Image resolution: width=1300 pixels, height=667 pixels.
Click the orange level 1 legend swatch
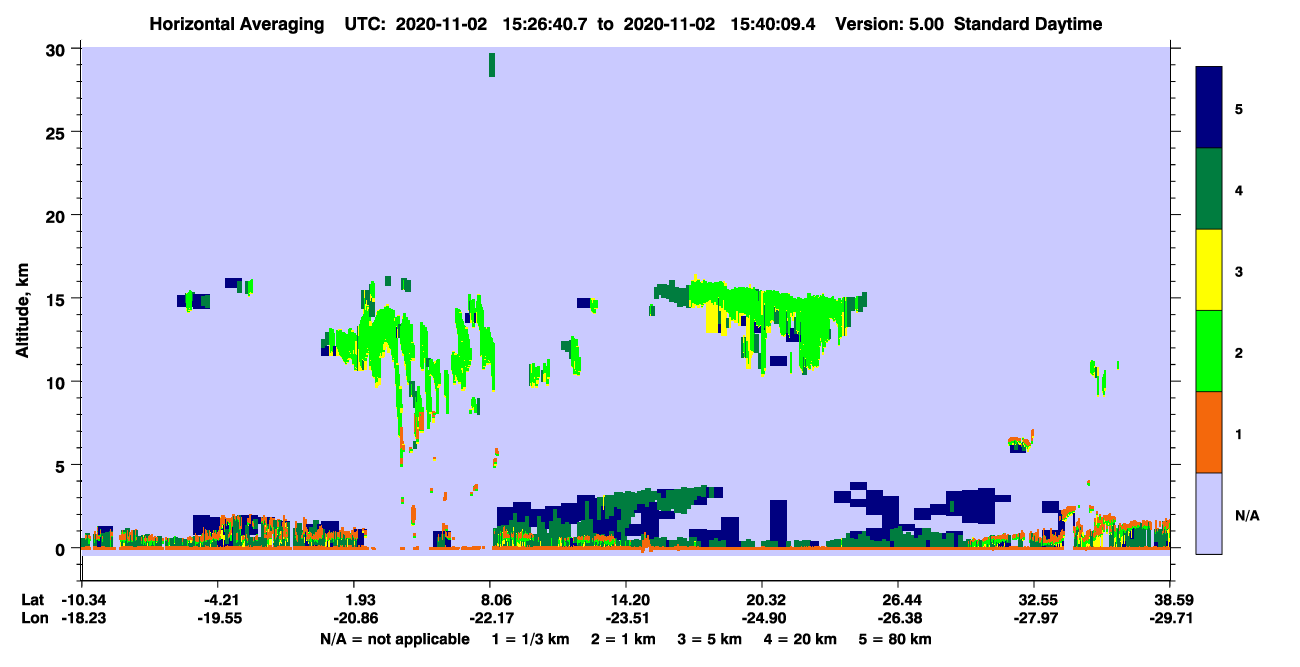tap(1209, 432)
